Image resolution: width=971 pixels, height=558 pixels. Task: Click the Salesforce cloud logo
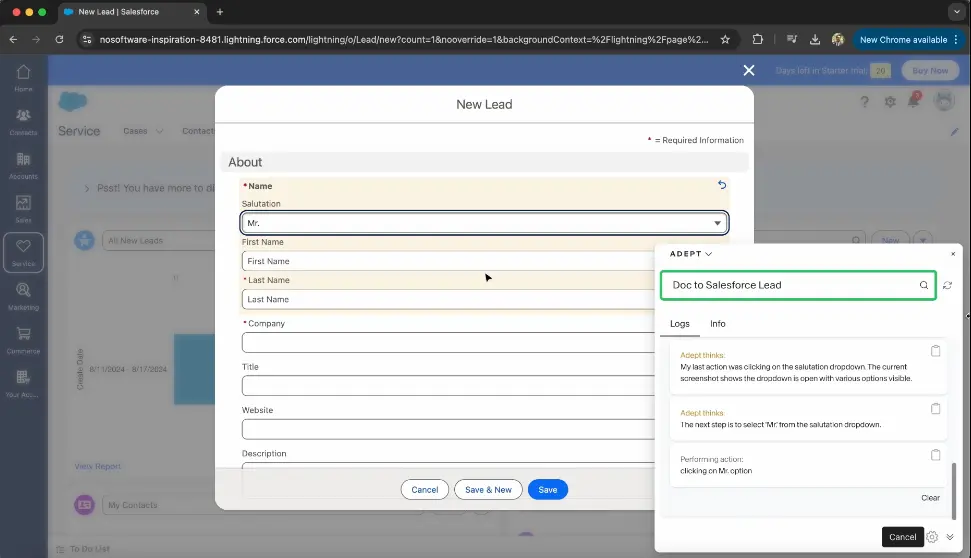point(73,101)
